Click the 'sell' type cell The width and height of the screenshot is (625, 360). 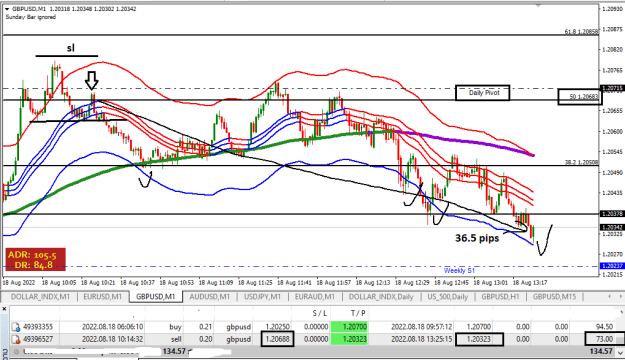176,339
